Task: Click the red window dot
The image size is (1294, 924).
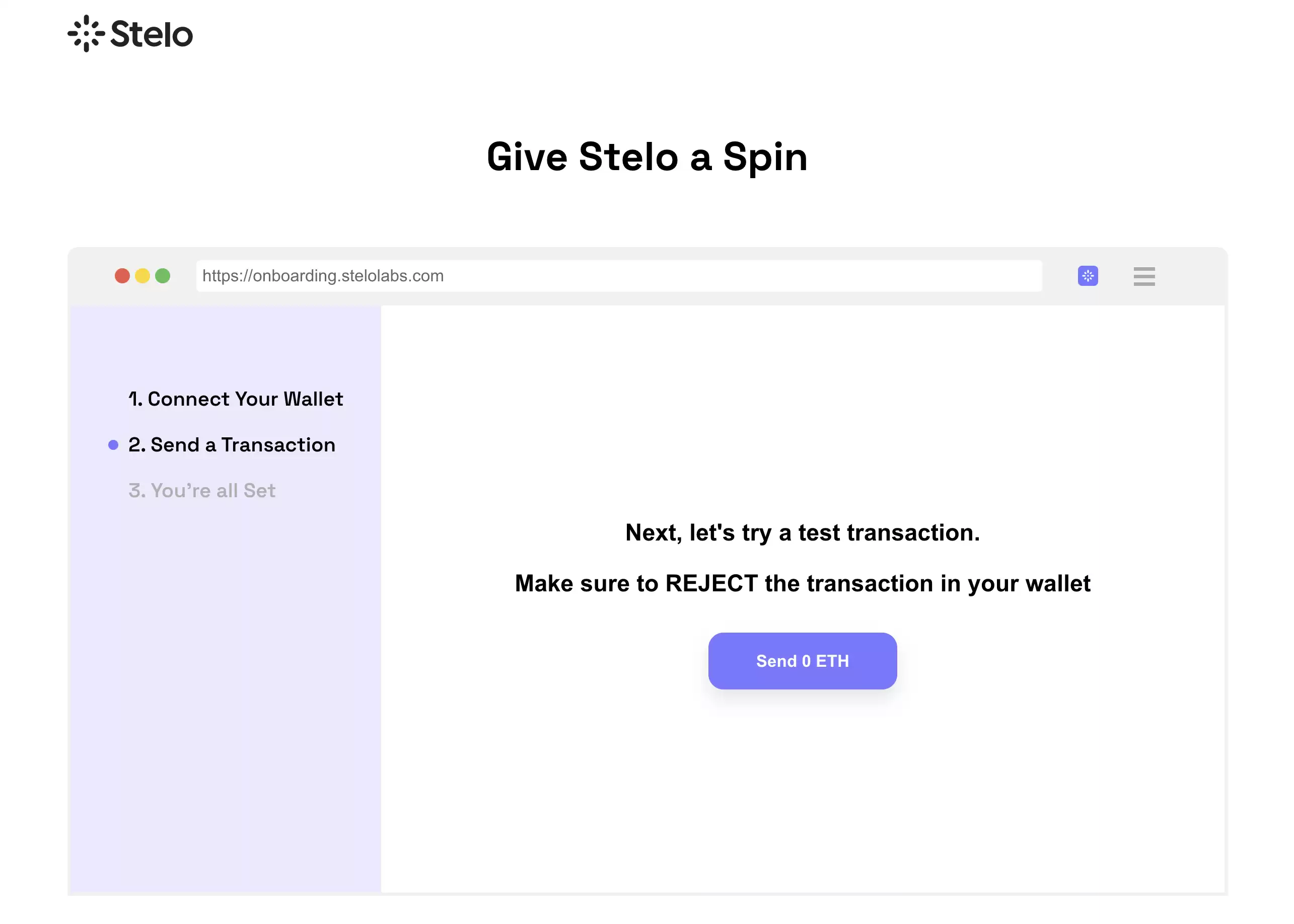Action: (x=122, y=276)
